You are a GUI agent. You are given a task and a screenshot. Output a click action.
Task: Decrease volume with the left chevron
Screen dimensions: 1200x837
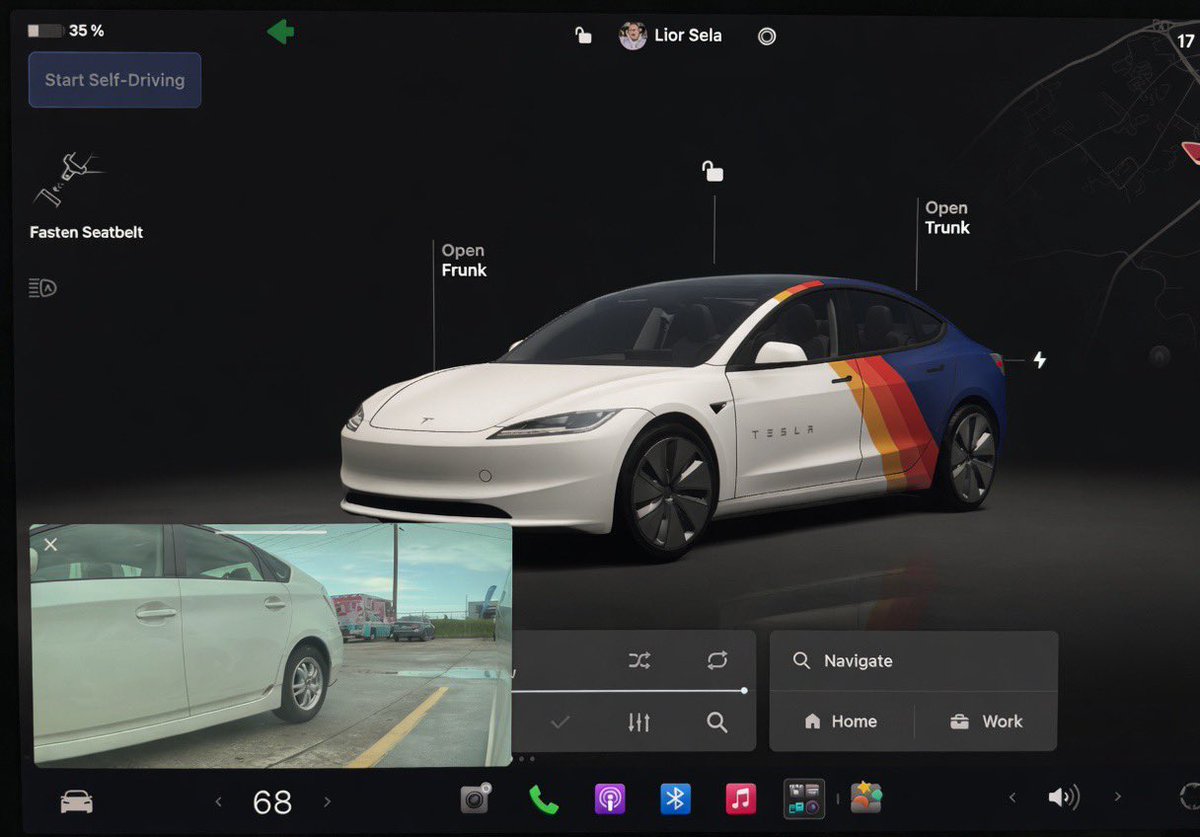pyautogui.click(x=1012, y=797)
